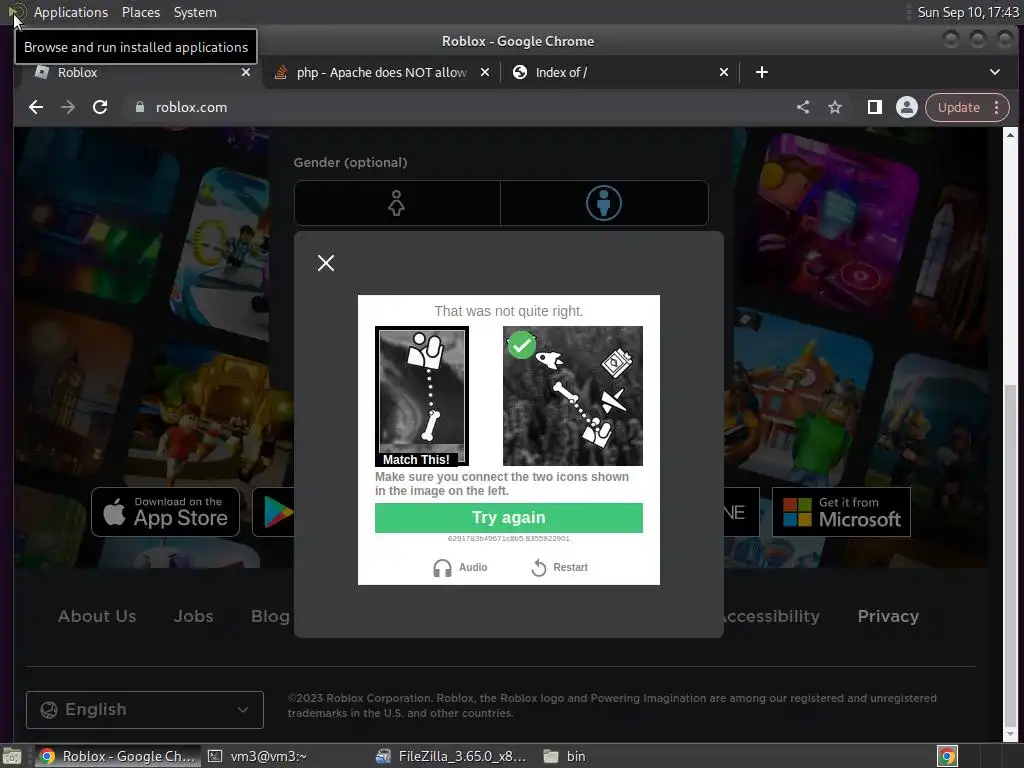This screenshot has height=768, width=1024.
Task: Switch to Audio challenge
Action: point(460,568)
